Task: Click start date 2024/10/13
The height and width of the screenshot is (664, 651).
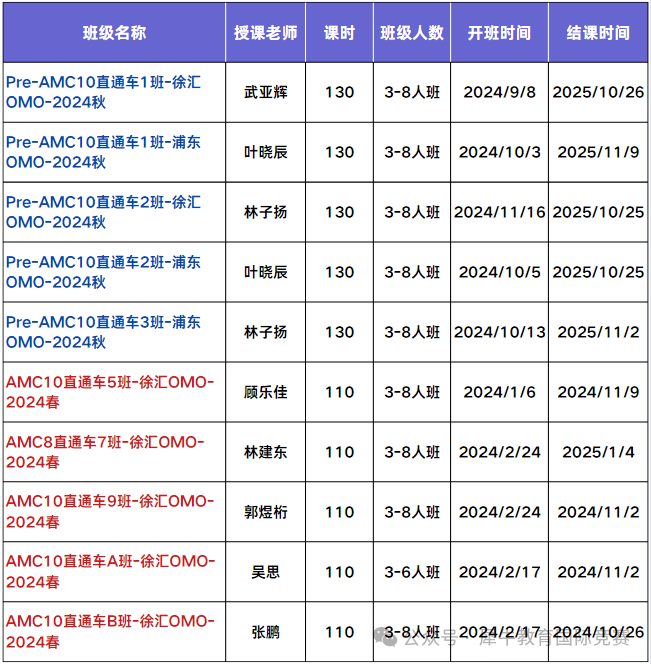Action: (499, 332)
